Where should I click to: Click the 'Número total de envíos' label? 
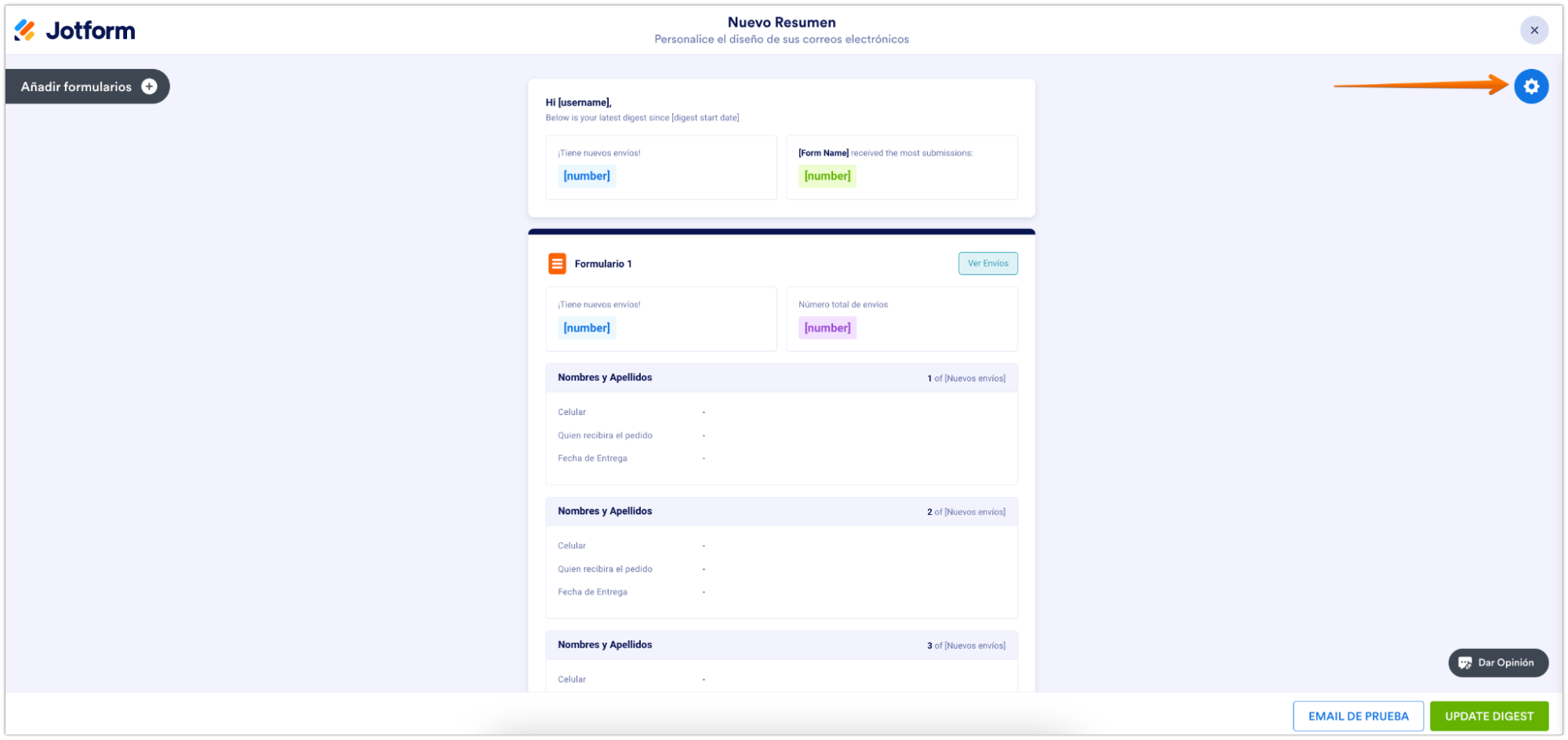point(843,304)
